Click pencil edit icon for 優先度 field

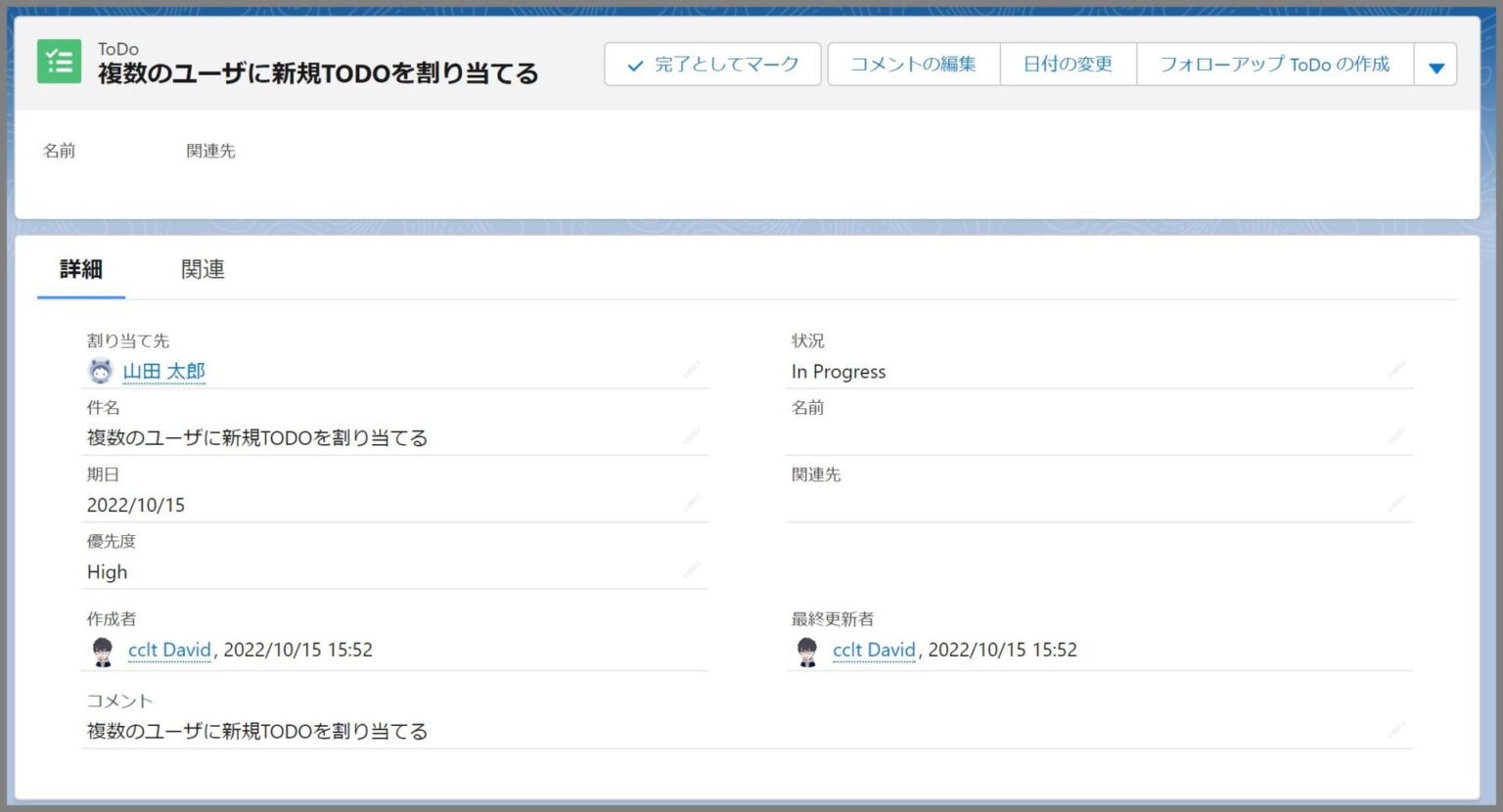(x=692, y=570)
